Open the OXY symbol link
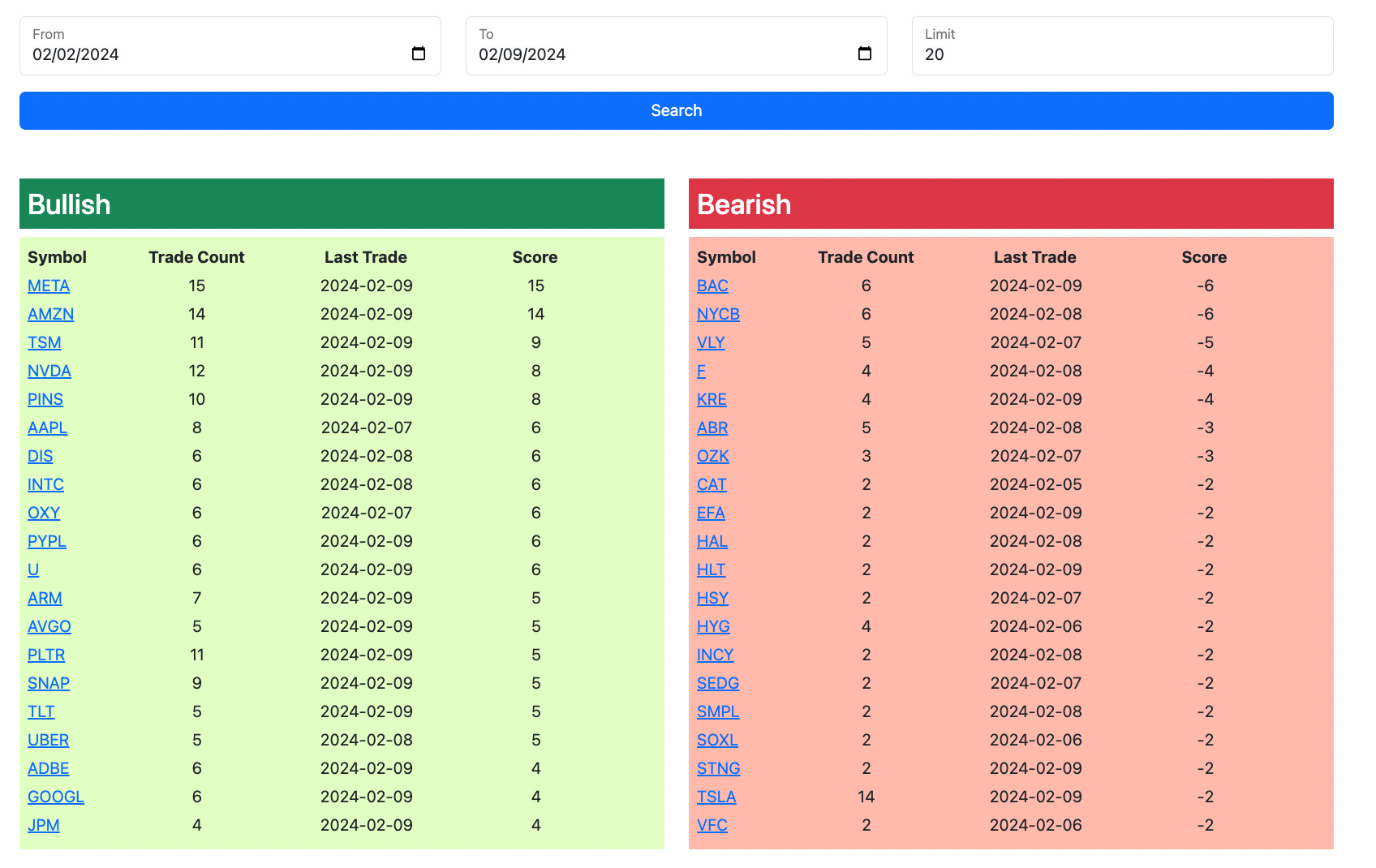 [44, 513]
